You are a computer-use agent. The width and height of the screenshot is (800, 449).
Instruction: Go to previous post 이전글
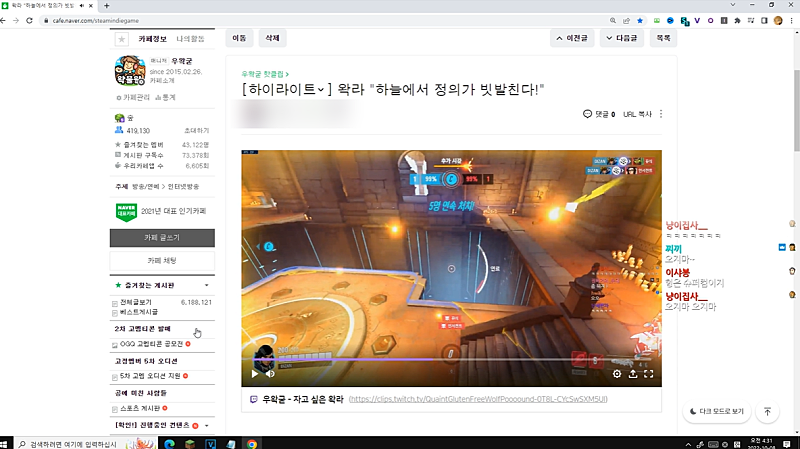(572, 38)
